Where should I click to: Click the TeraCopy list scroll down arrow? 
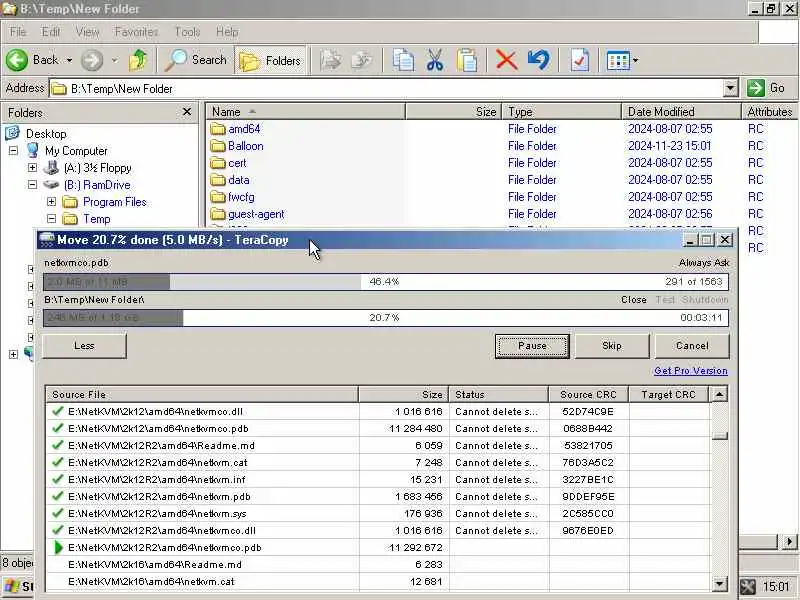tap(719, 584)
